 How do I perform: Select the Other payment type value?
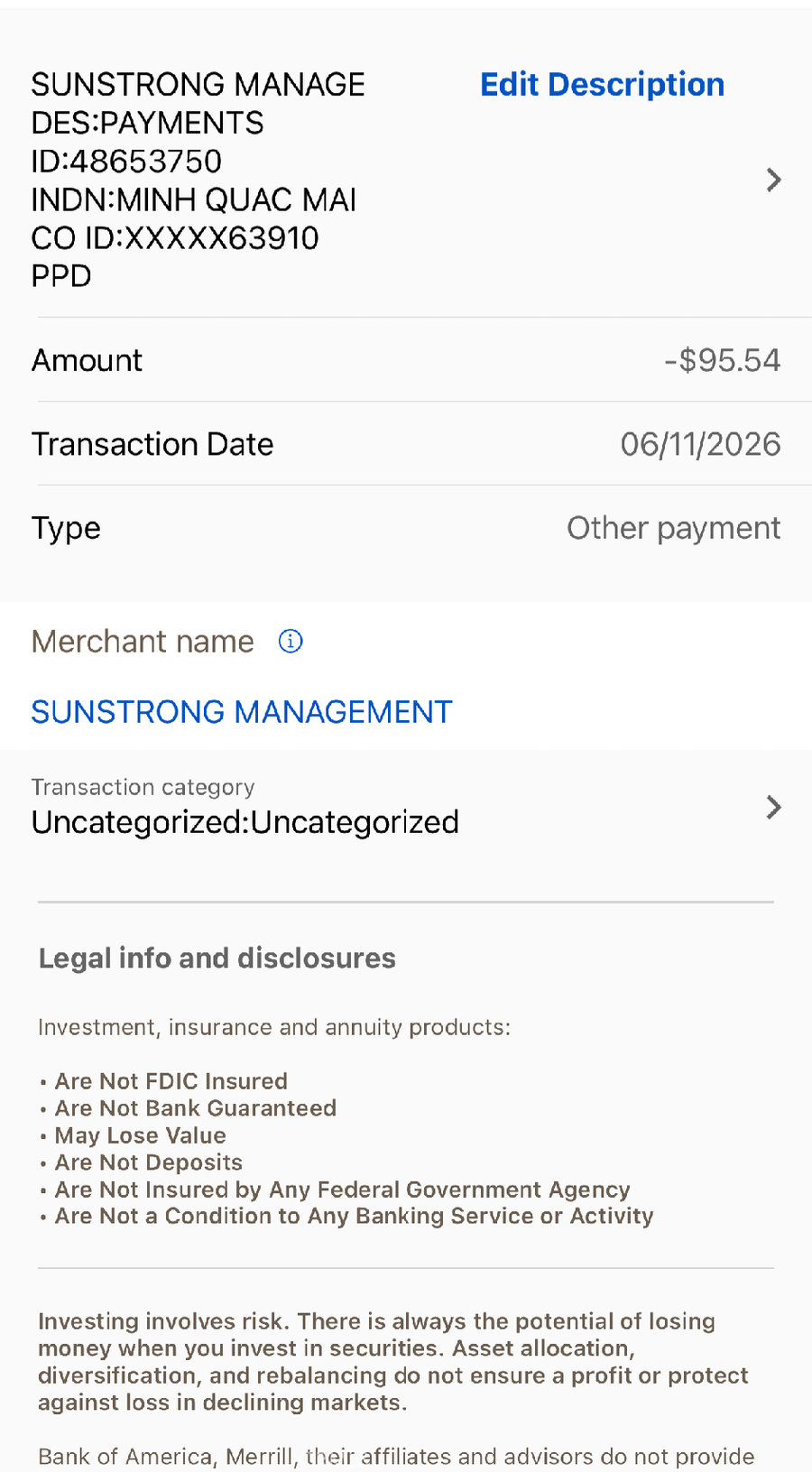point(674,528)
